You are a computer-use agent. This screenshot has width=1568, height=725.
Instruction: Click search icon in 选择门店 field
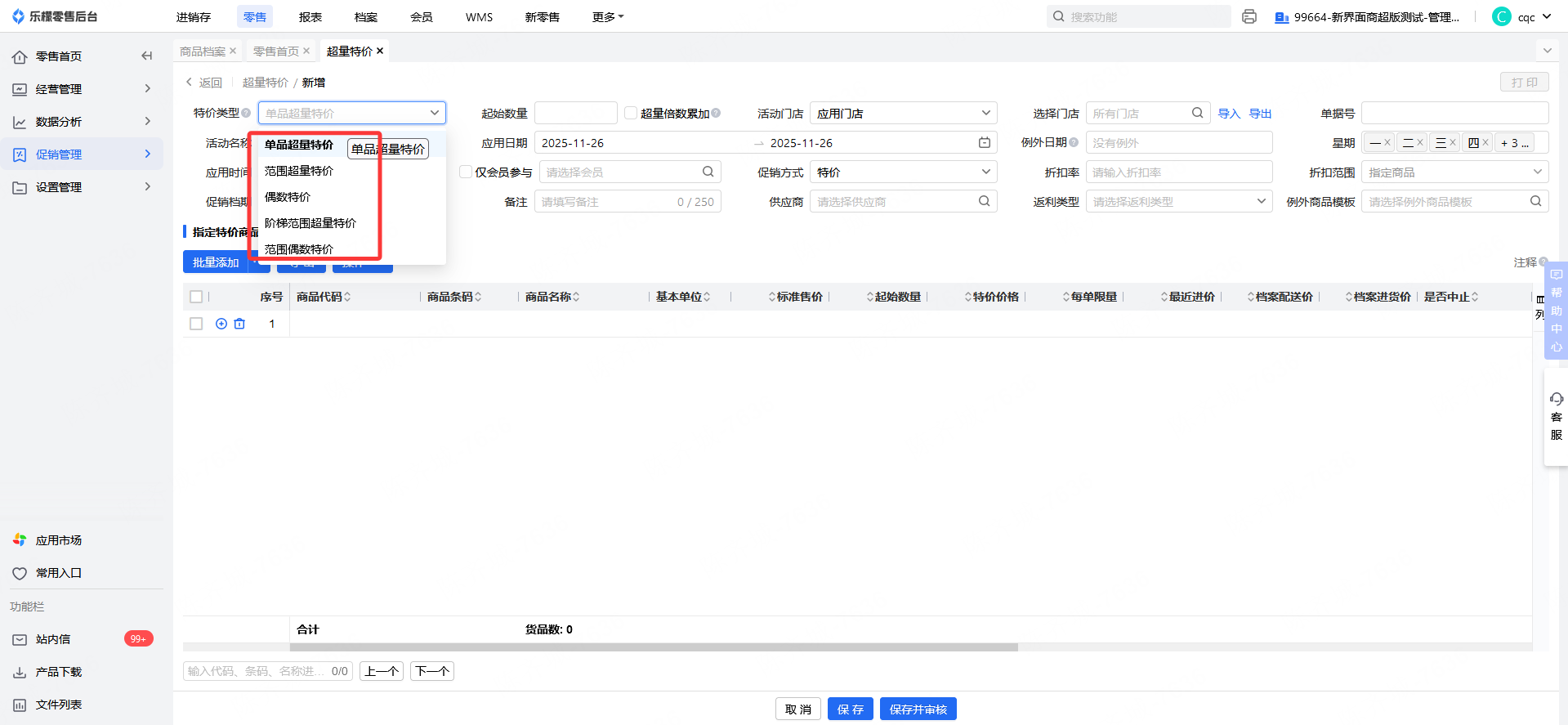[x=1197, y=114]
